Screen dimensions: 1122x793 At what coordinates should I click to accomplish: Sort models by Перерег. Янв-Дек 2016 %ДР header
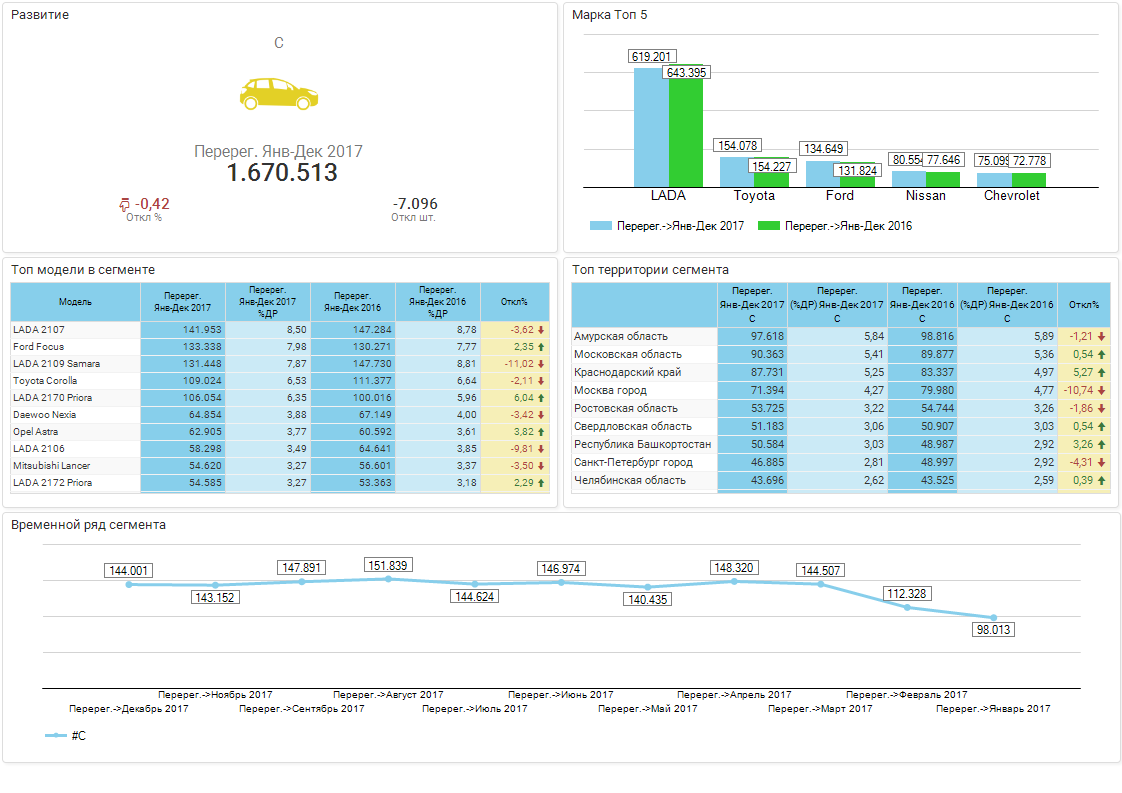pyautogui.click(x=437, y=302)
